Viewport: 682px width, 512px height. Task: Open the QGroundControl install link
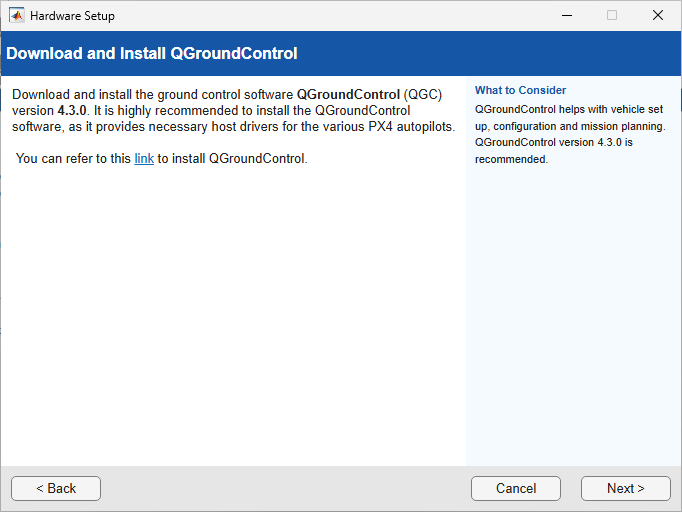(x=144, y=158)
